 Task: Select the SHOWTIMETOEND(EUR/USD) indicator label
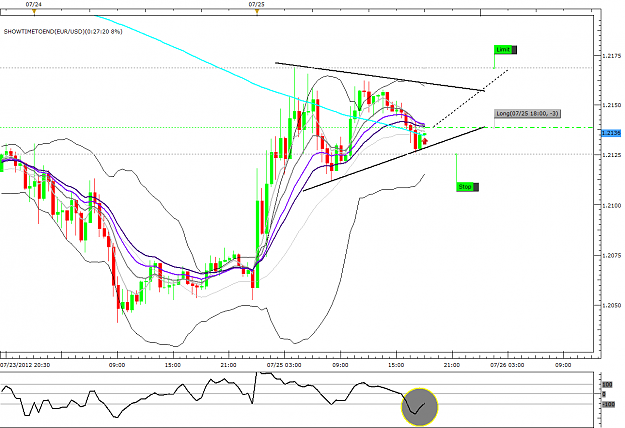(x=63, y=31)
